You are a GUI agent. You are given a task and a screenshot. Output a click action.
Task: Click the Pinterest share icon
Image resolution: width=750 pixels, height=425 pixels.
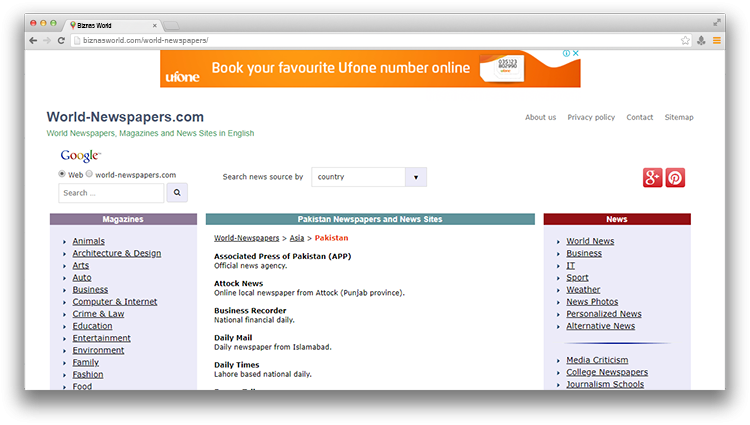click(x=675, y=177)
